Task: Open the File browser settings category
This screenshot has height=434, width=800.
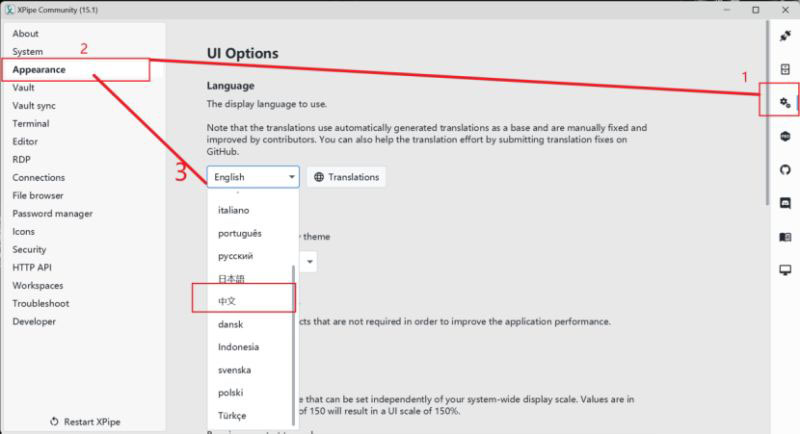Action: (38, 195)
